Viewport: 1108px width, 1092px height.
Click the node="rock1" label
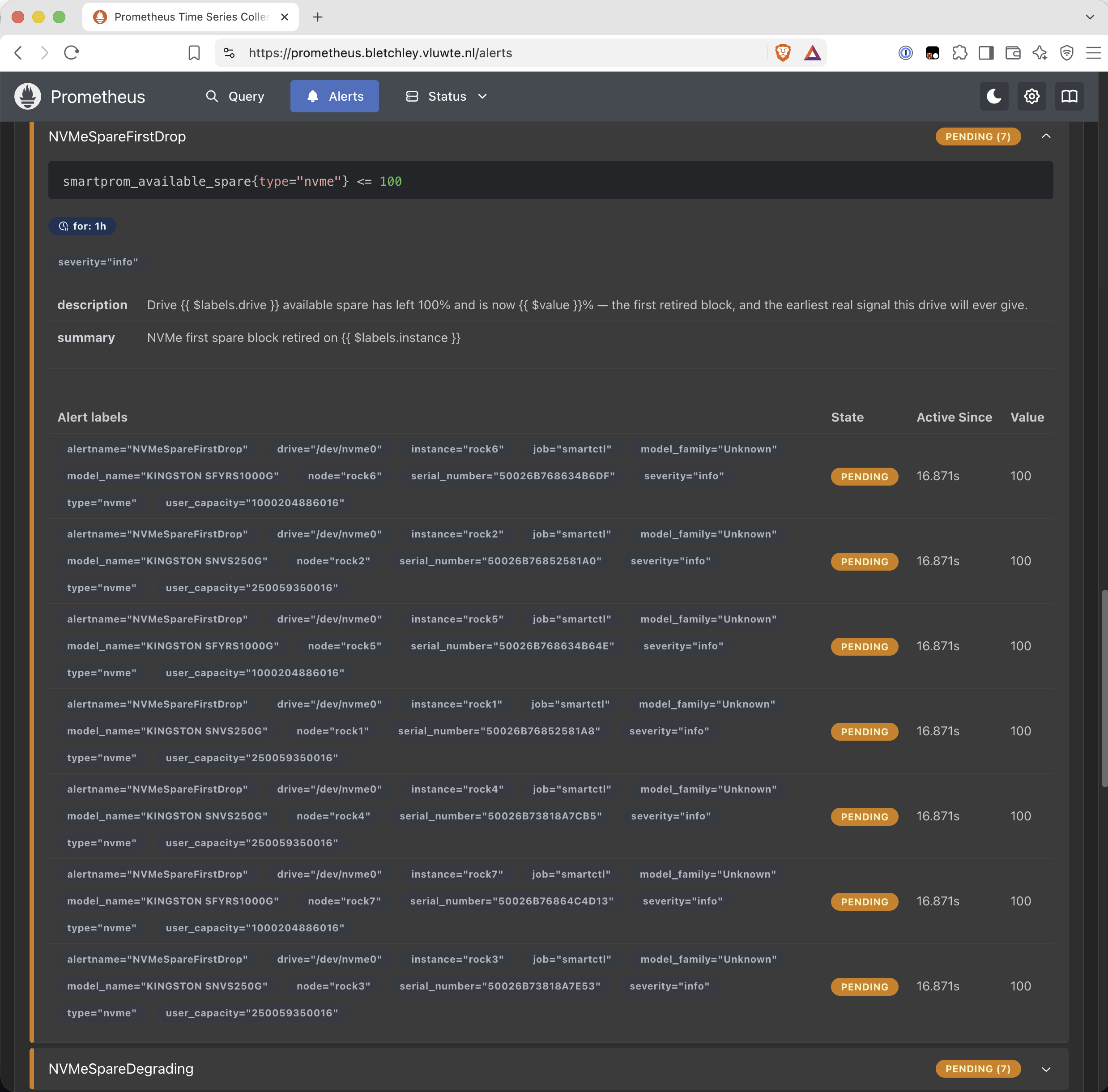332,731
